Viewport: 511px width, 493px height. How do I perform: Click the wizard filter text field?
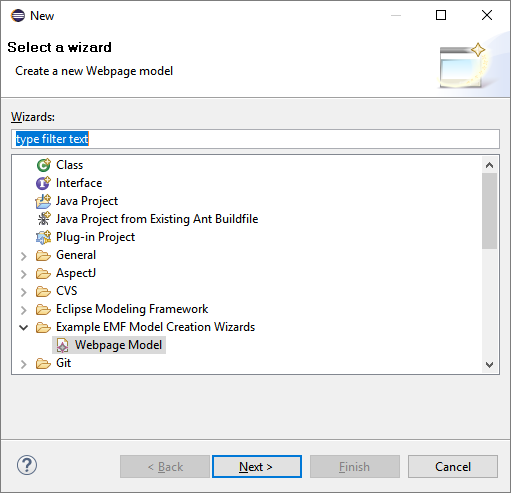point(255,139)
